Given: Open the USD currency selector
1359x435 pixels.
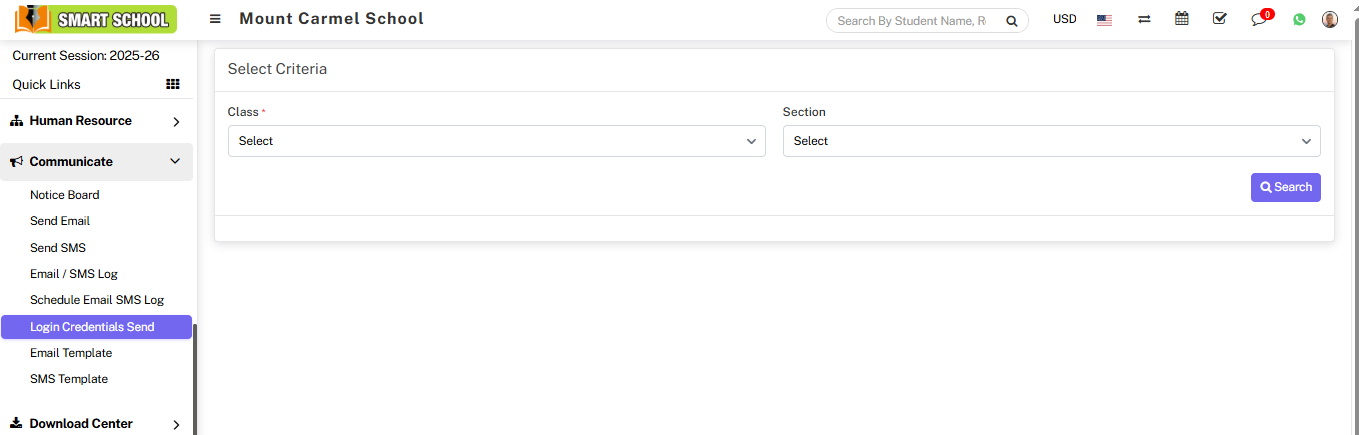Looking at the screenshot, I should (1064, 19).
